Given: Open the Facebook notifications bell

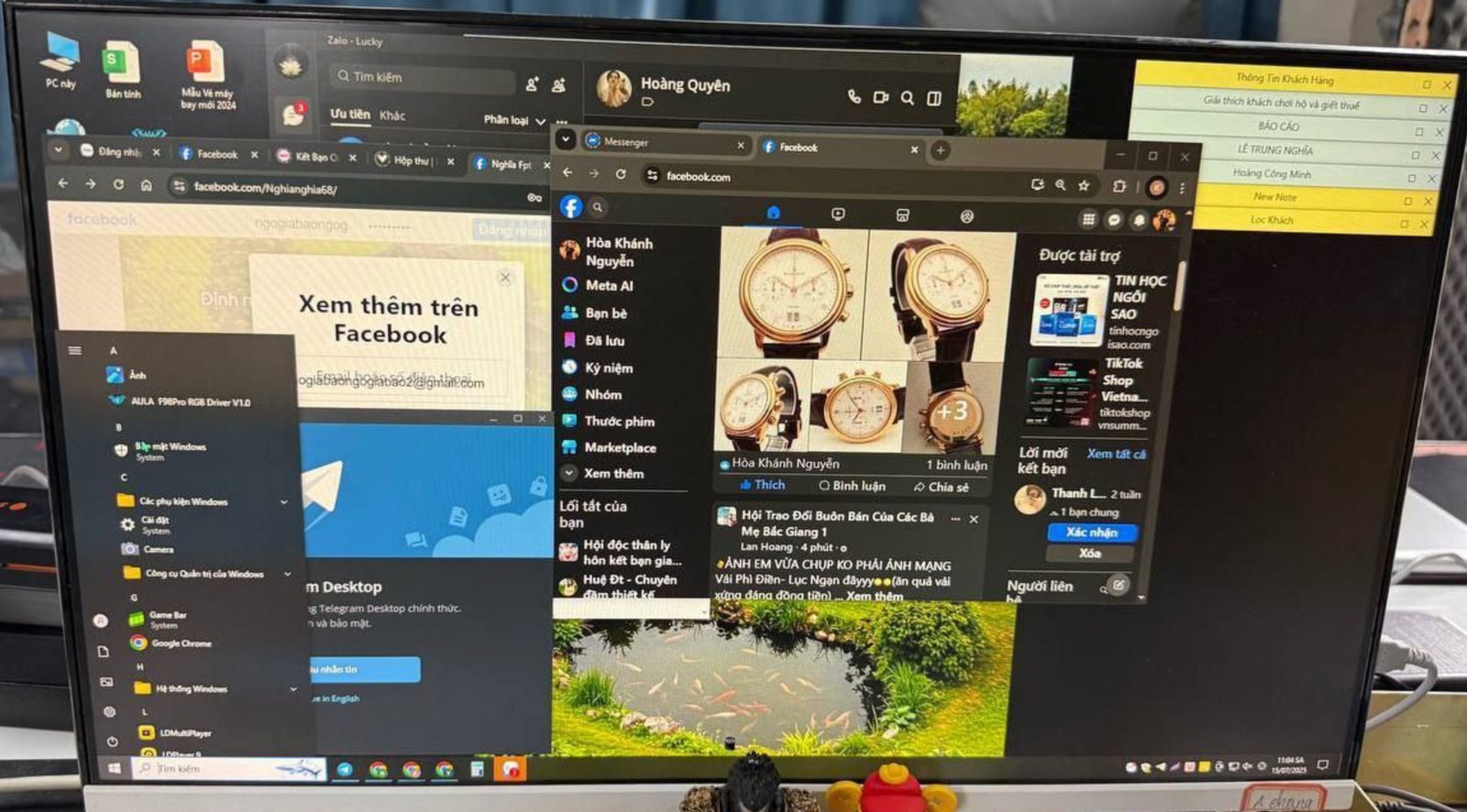Looking at the screenshot, I should click(1139, 220).
